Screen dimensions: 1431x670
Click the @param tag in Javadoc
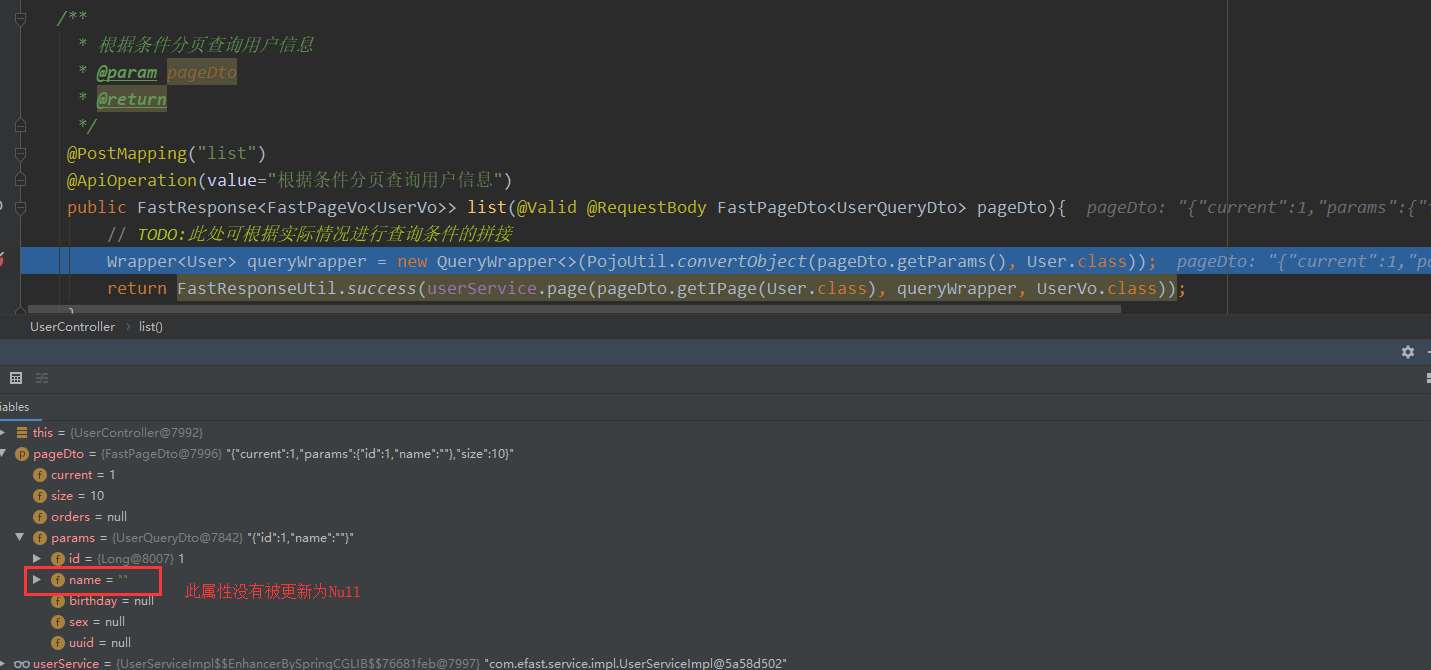(127, 72)
